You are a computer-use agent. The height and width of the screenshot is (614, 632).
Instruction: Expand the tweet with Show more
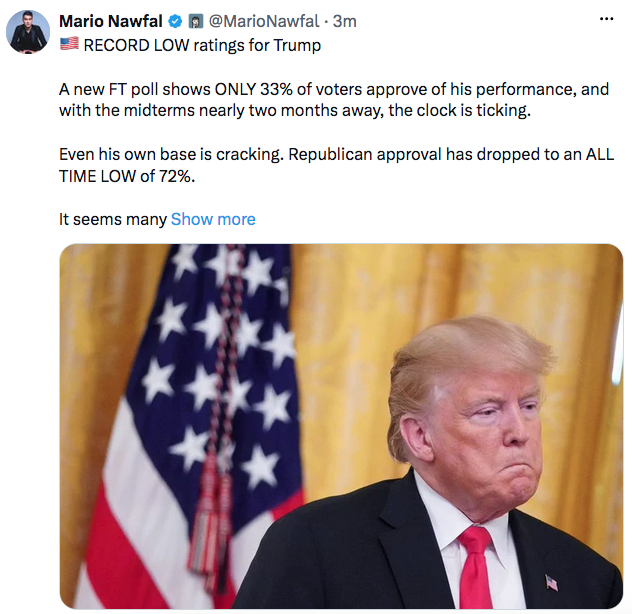(213, 219)
